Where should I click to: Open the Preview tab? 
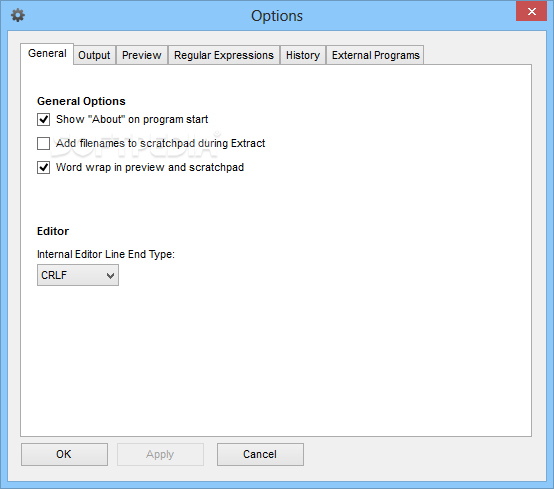(x=142, y=55)
